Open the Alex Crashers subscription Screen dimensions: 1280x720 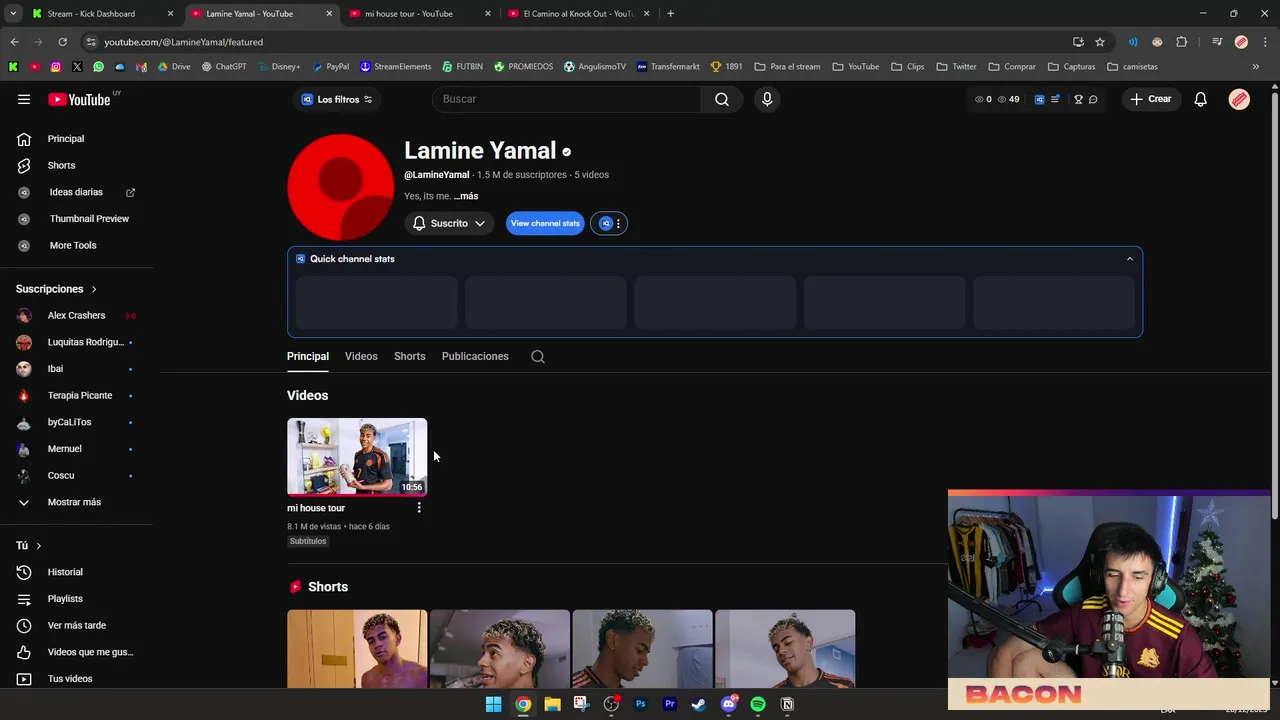click(x=76, y=316)
